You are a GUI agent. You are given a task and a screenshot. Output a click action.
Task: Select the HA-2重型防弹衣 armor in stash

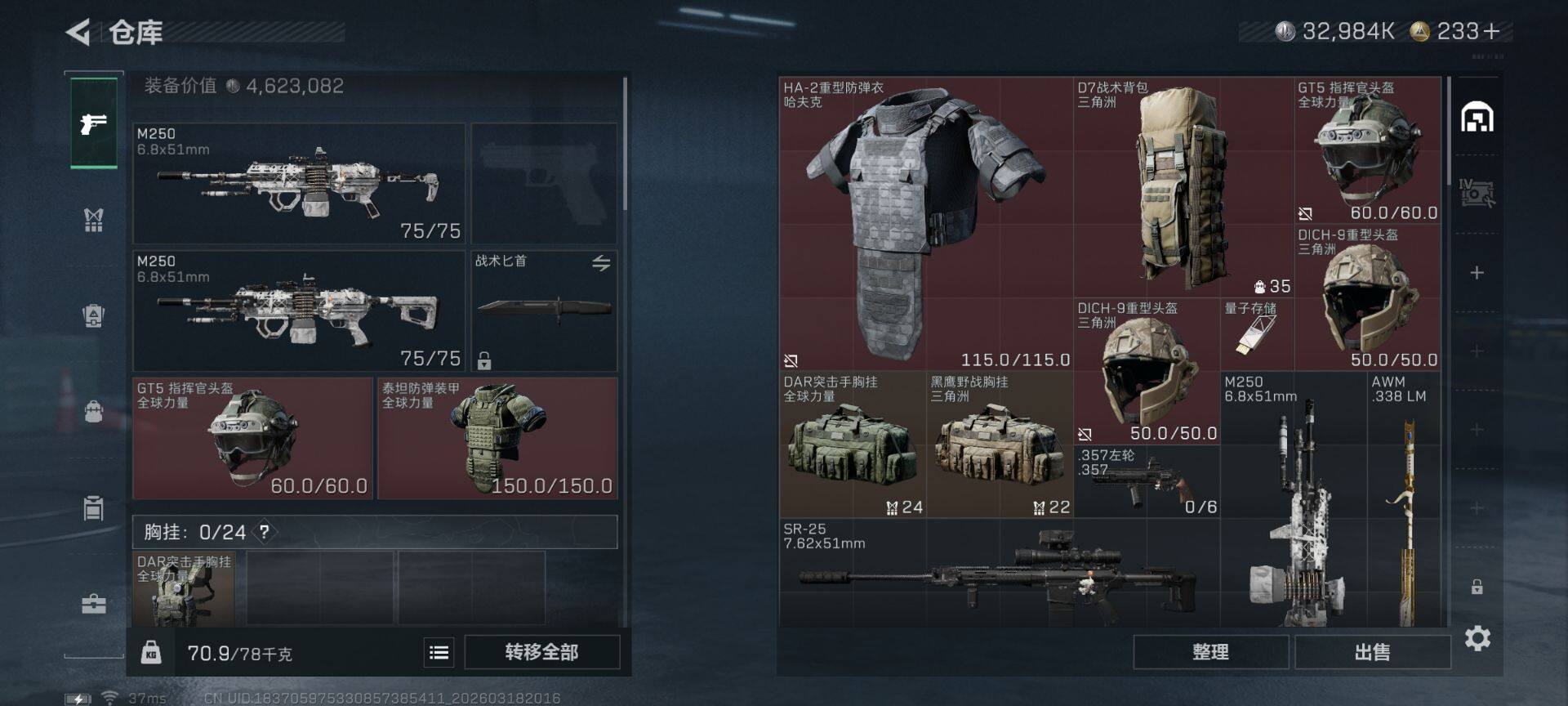coord(926,224)
